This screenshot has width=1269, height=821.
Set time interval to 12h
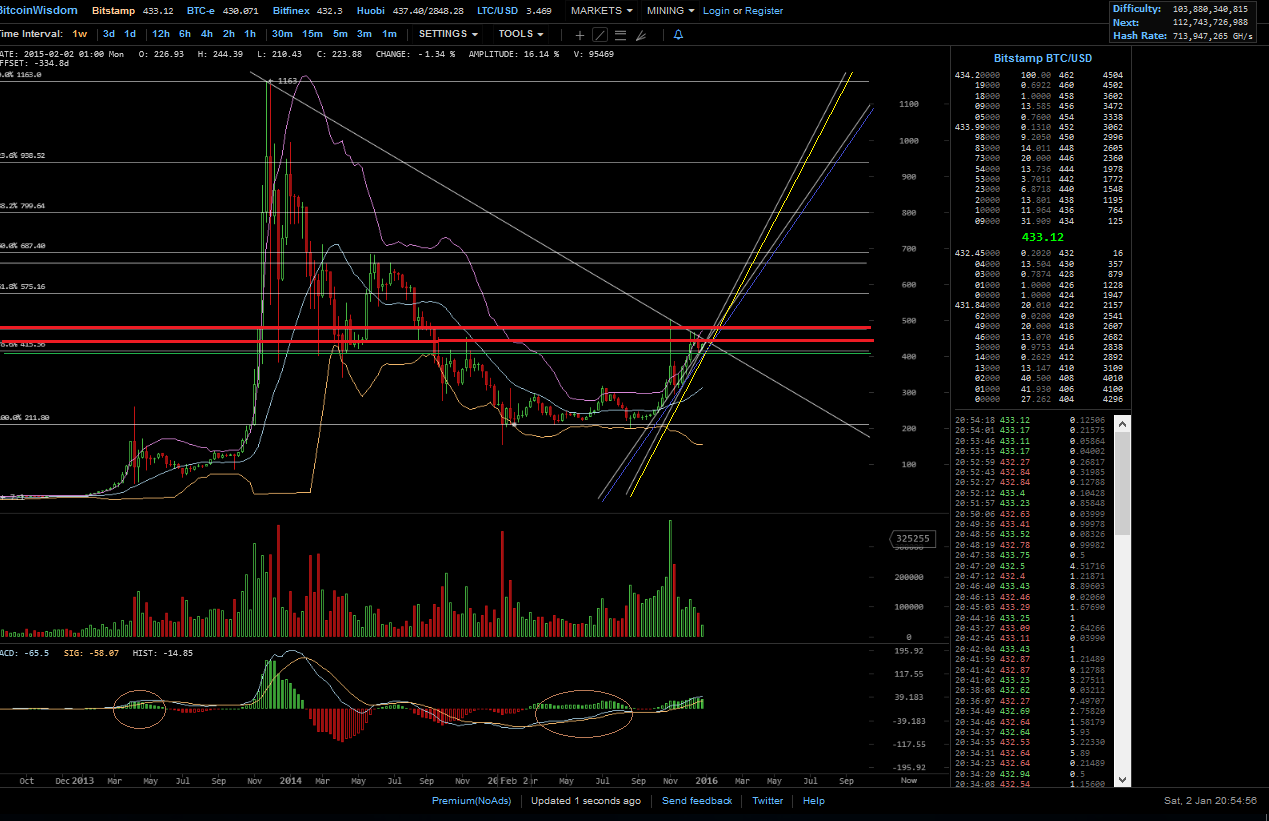160,34
